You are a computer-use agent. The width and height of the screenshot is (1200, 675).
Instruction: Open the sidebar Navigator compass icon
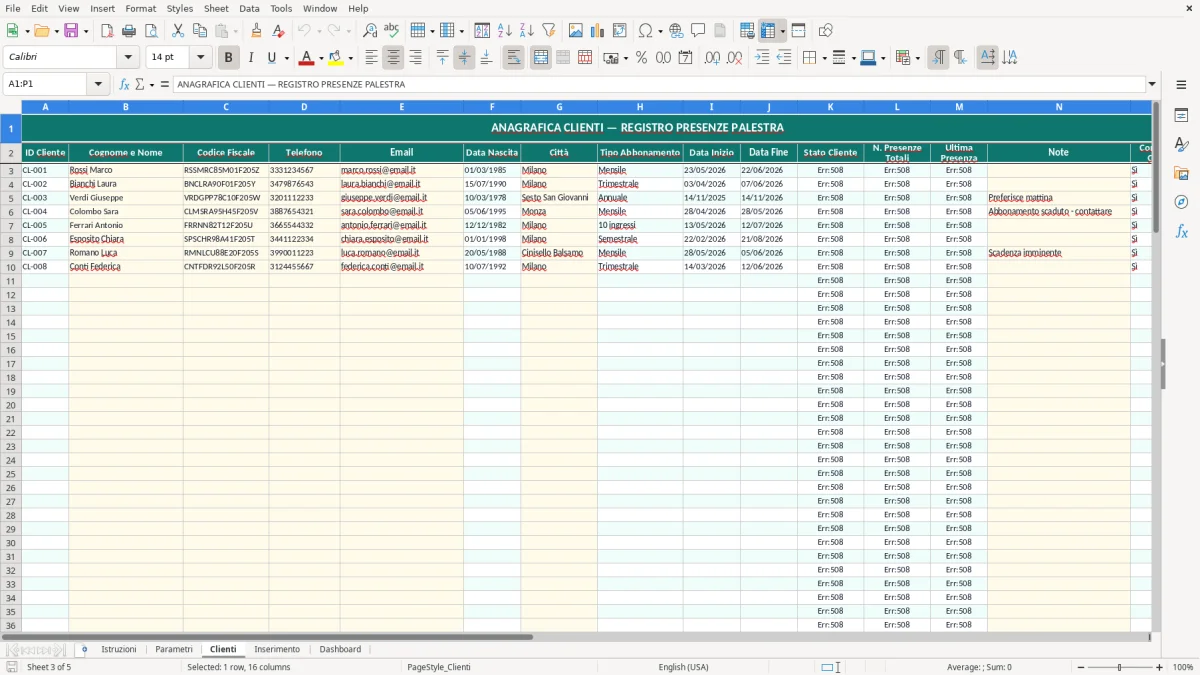pyautogui.click(x=1181, y=202)
